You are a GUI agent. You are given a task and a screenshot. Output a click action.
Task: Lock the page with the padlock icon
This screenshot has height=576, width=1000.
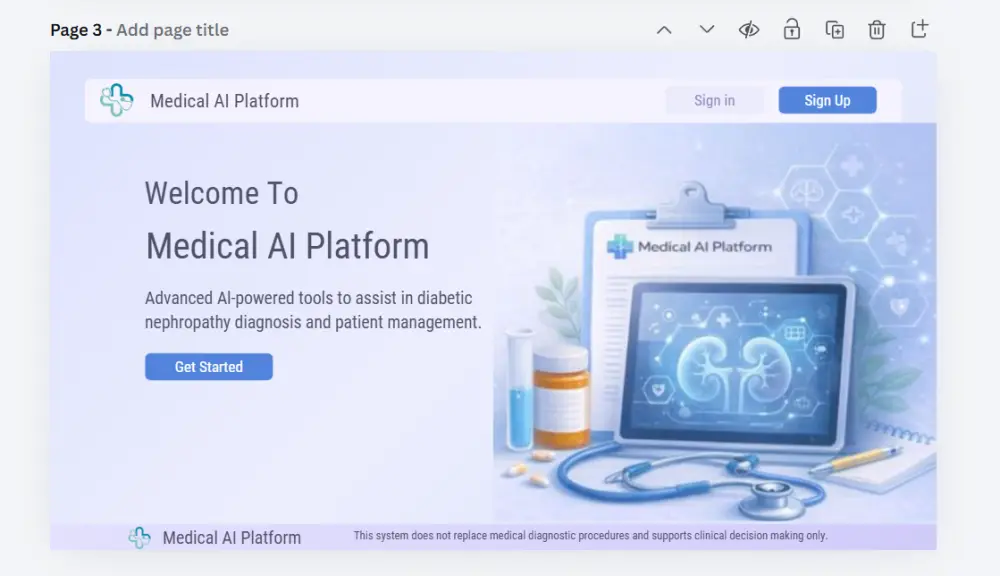pos(791,30)
